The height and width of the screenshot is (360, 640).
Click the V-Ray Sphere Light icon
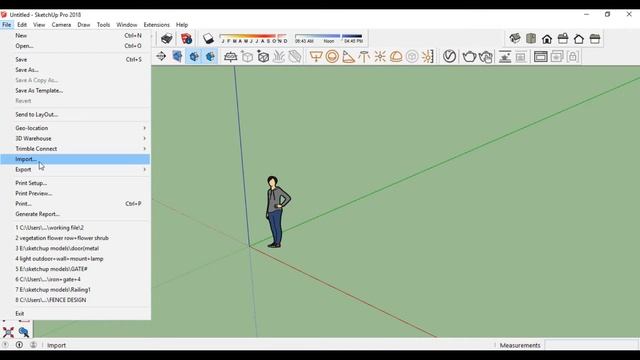coord(332,56)
